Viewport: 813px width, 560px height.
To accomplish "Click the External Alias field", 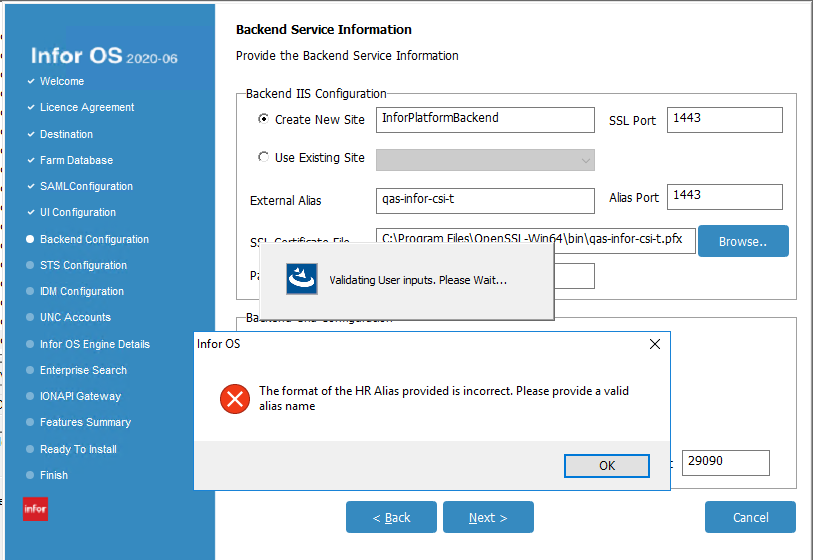I will click(485, 201).
